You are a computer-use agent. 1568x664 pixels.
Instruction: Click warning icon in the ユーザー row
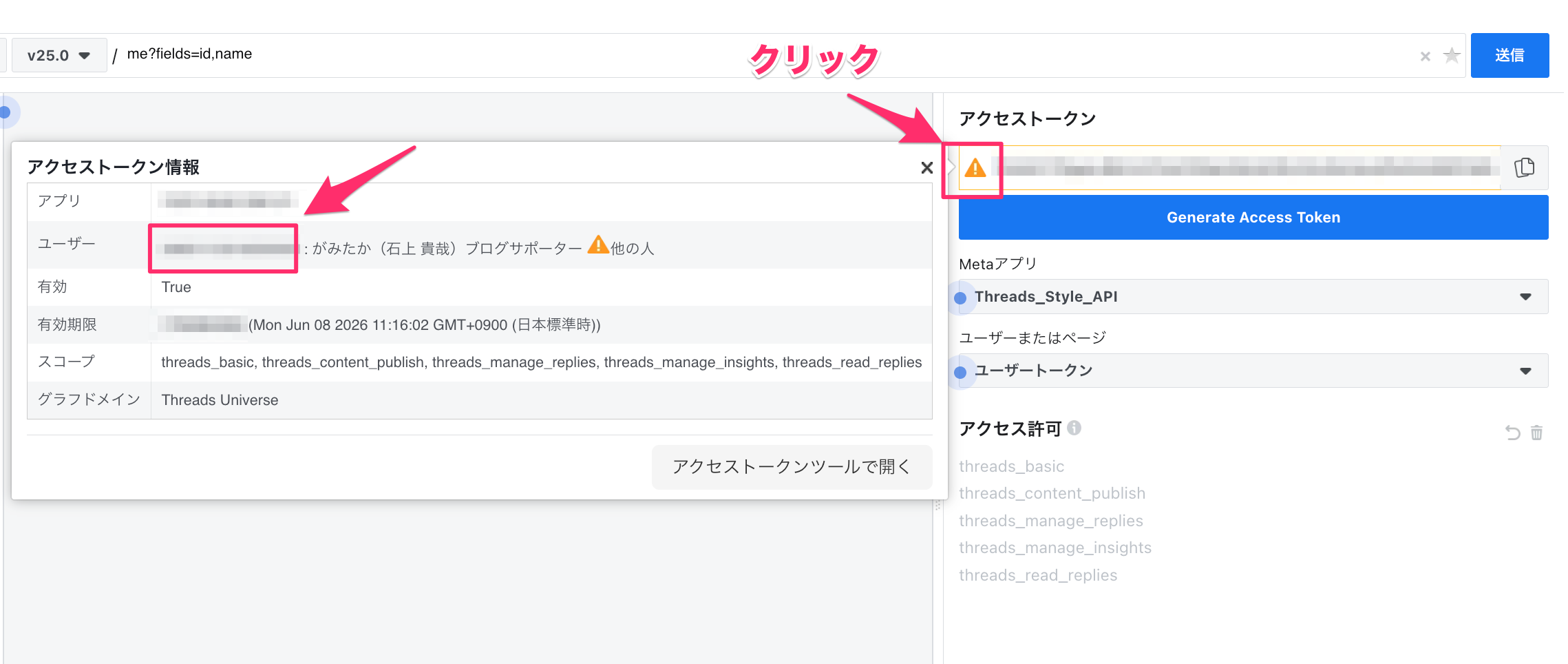pyautogui.click(x=597, y=245)
